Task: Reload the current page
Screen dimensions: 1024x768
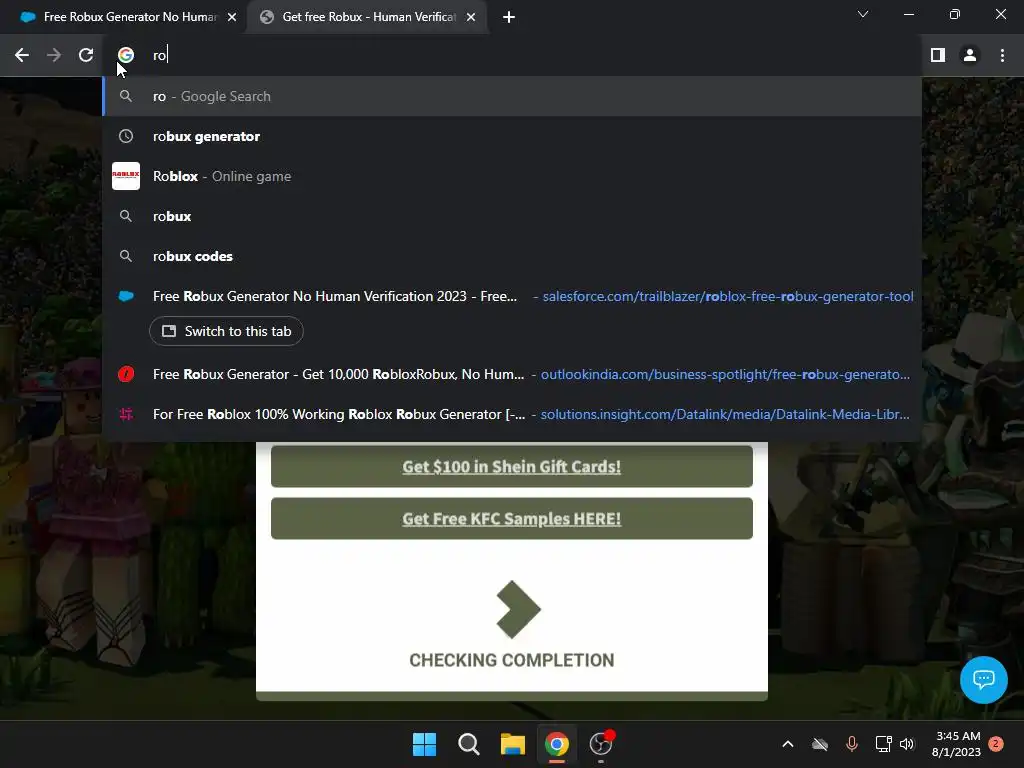Action: click(86, 56)
